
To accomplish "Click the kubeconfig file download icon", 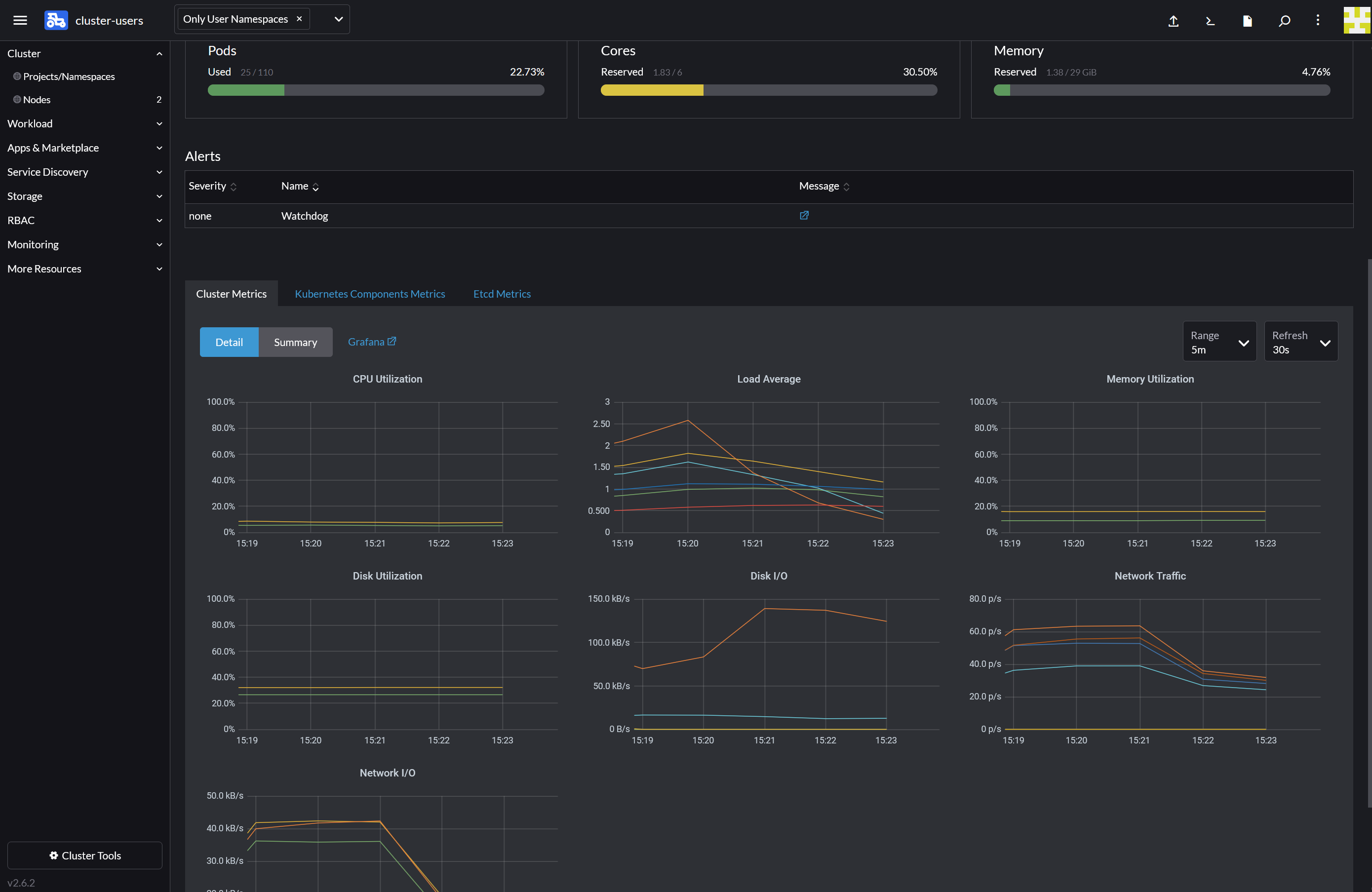I will point(1247,21).
